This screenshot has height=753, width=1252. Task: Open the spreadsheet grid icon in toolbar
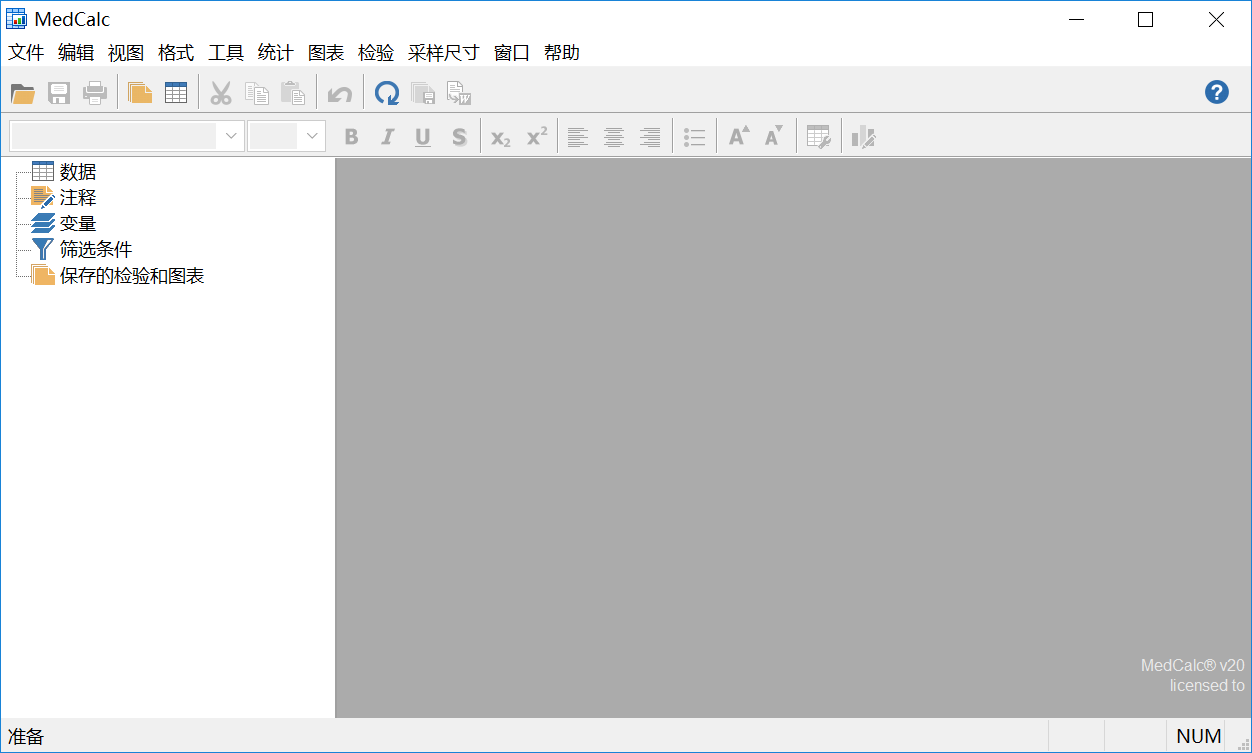pyautogui.click(x=176, y=93)
